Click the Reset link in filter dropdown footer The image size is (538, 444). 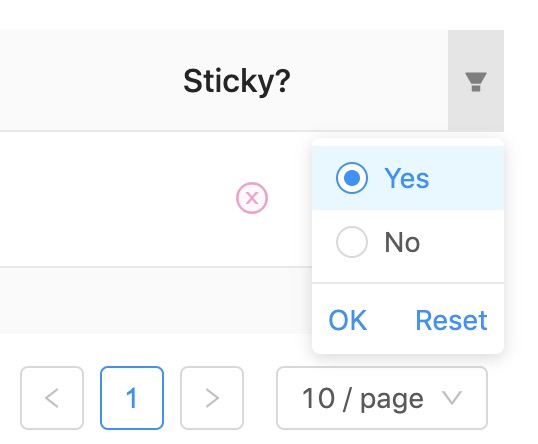pyautogui.click(x=451, y=320)
